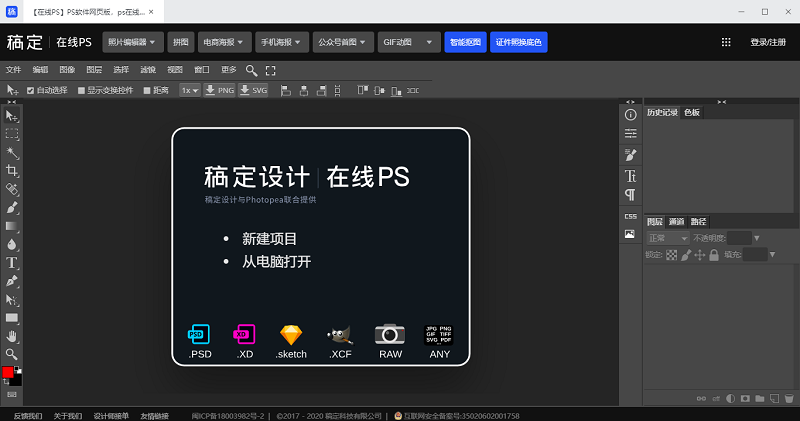Click 新建项目 on the splash card
The image size is (800, 421).
point(269,239)
